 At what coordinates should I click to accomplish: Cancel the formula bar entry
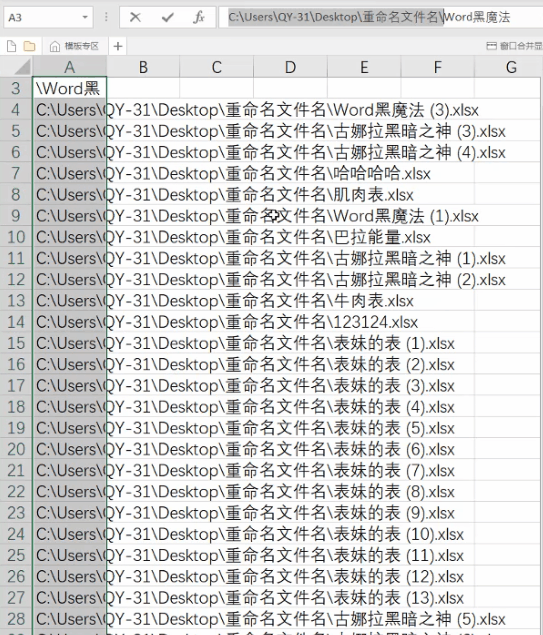135,17
